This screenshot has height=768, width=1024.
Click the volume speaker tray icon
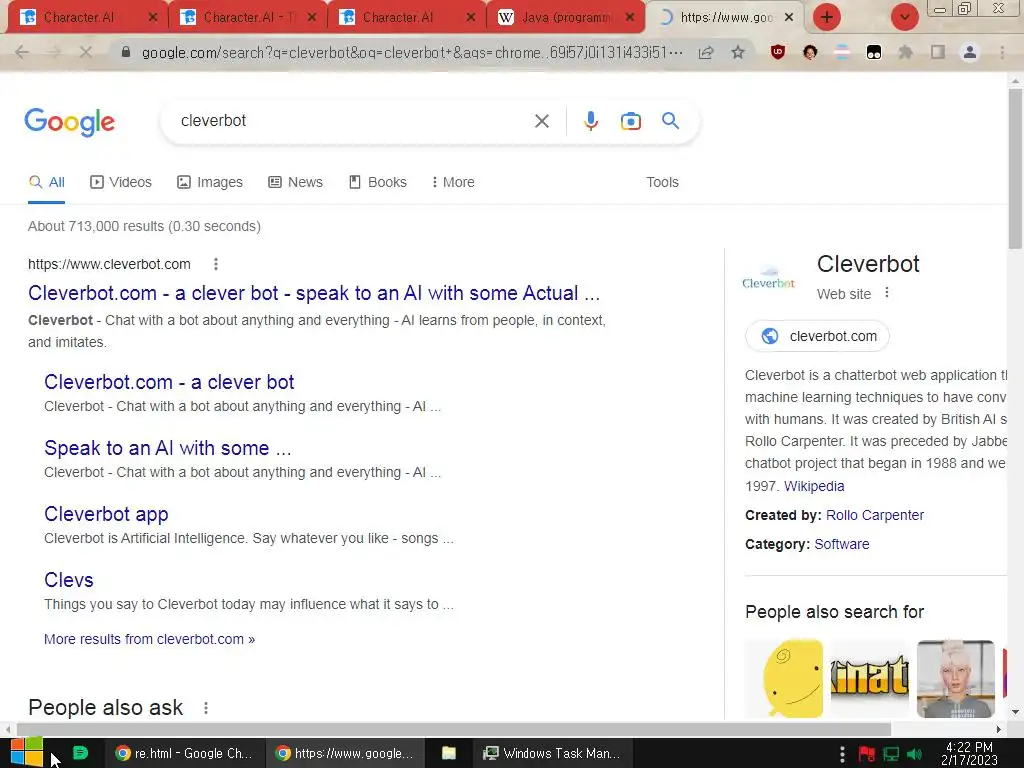914,754
